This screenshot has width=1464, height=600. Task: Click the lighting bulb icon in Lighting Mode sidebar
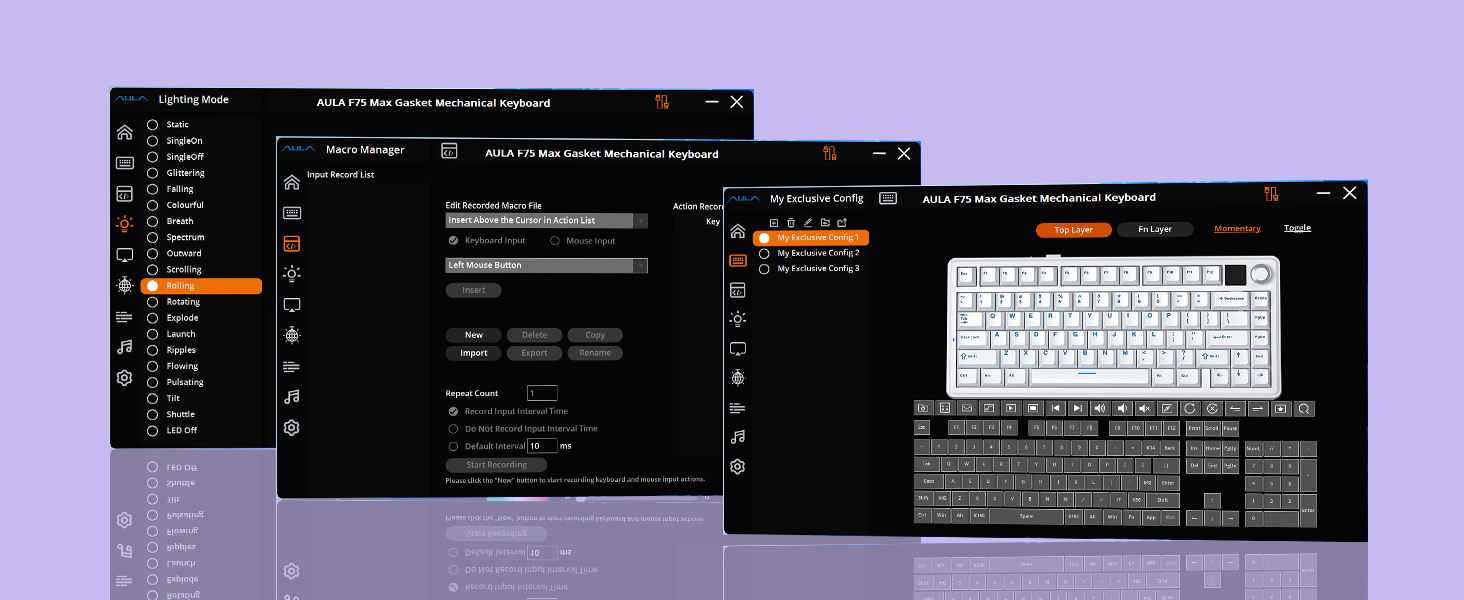[x=124, y=224]
